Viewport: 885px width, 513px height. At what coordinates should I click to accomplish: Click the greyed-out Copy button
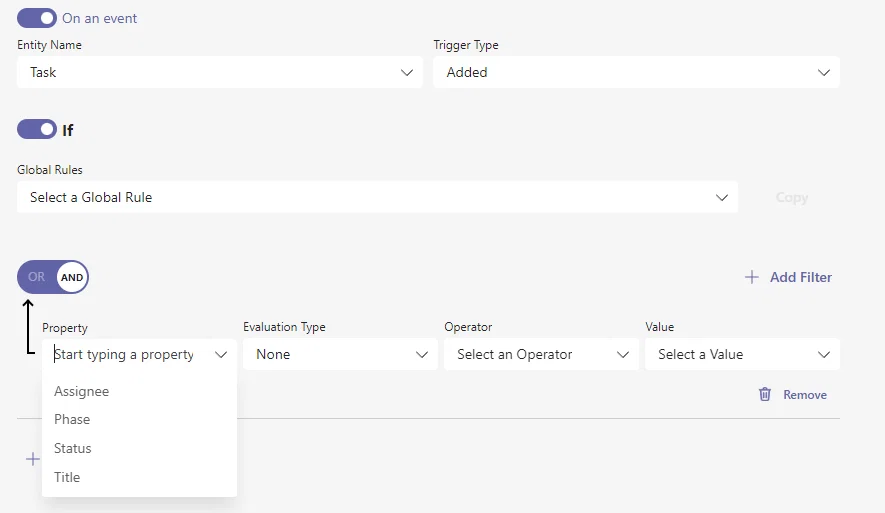pyautogui.click(x=791, y=198)
